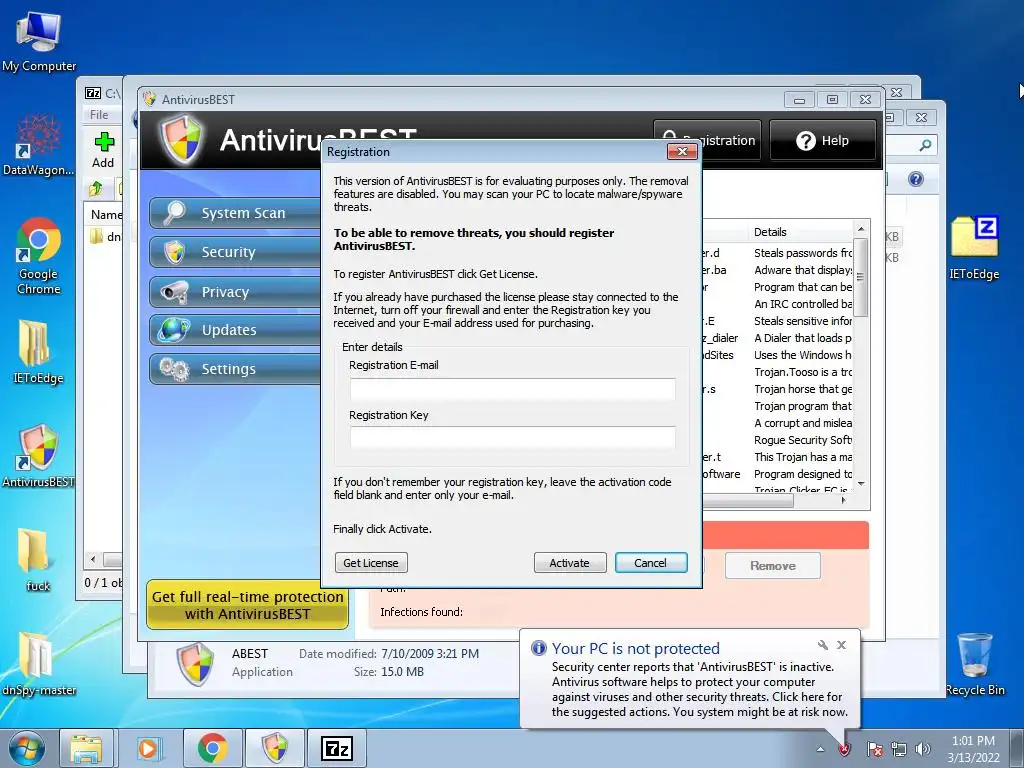Image resolution: width=1024 pixels, height=768 pixels.
Task: Focus the Registration Key field
Action: (x=513, y=438)
